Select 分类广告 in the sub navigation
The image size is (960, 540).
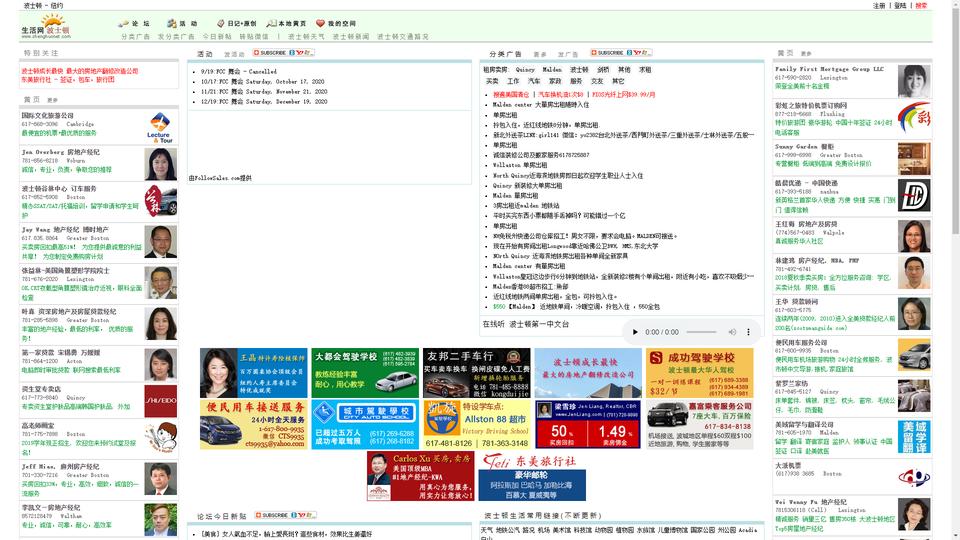pos(135,37)
